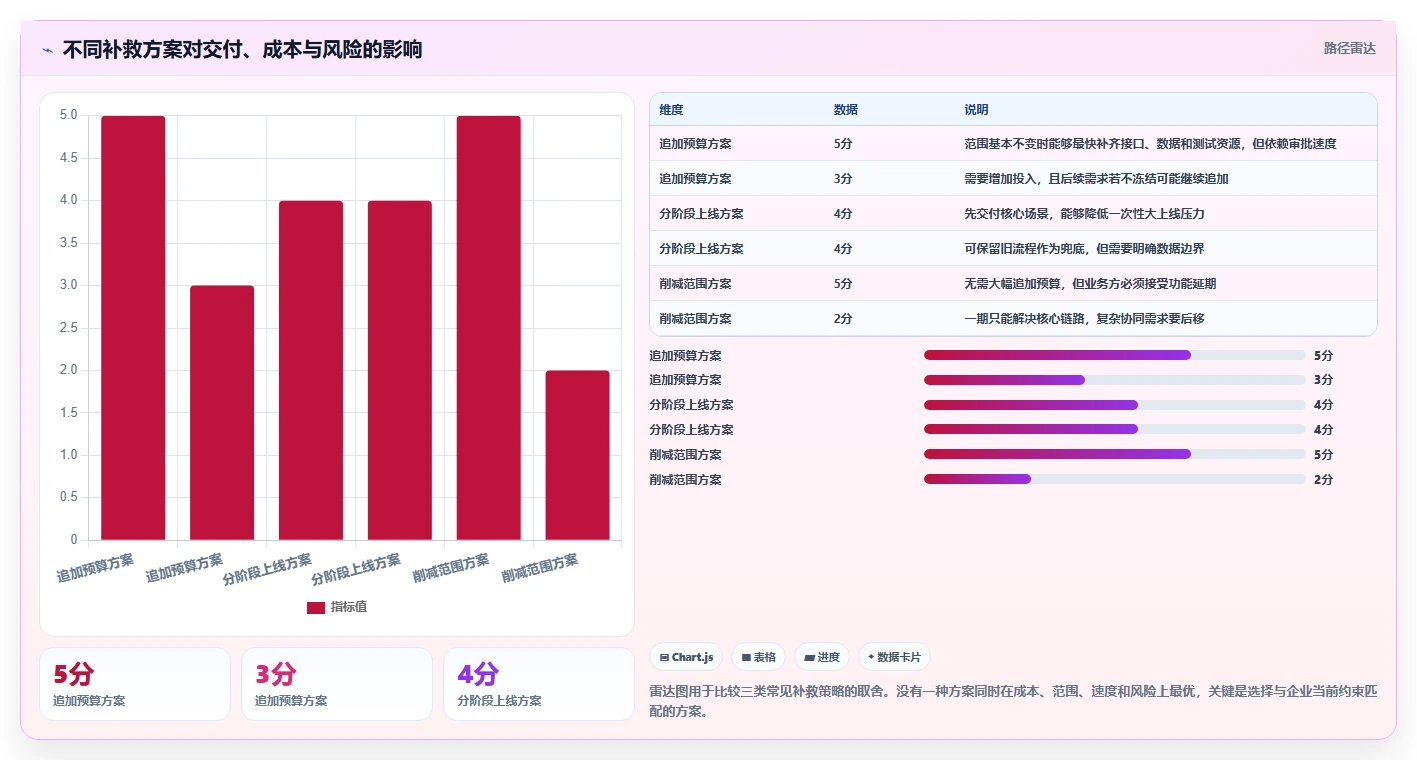Select the Chart.js tag

[x=686, y=657]
